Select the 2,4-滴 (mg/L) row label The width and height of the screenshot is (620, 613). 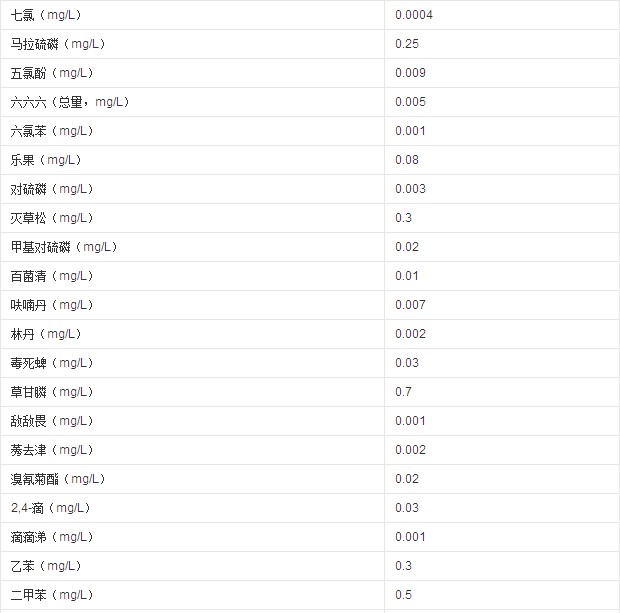coord(51,508)
